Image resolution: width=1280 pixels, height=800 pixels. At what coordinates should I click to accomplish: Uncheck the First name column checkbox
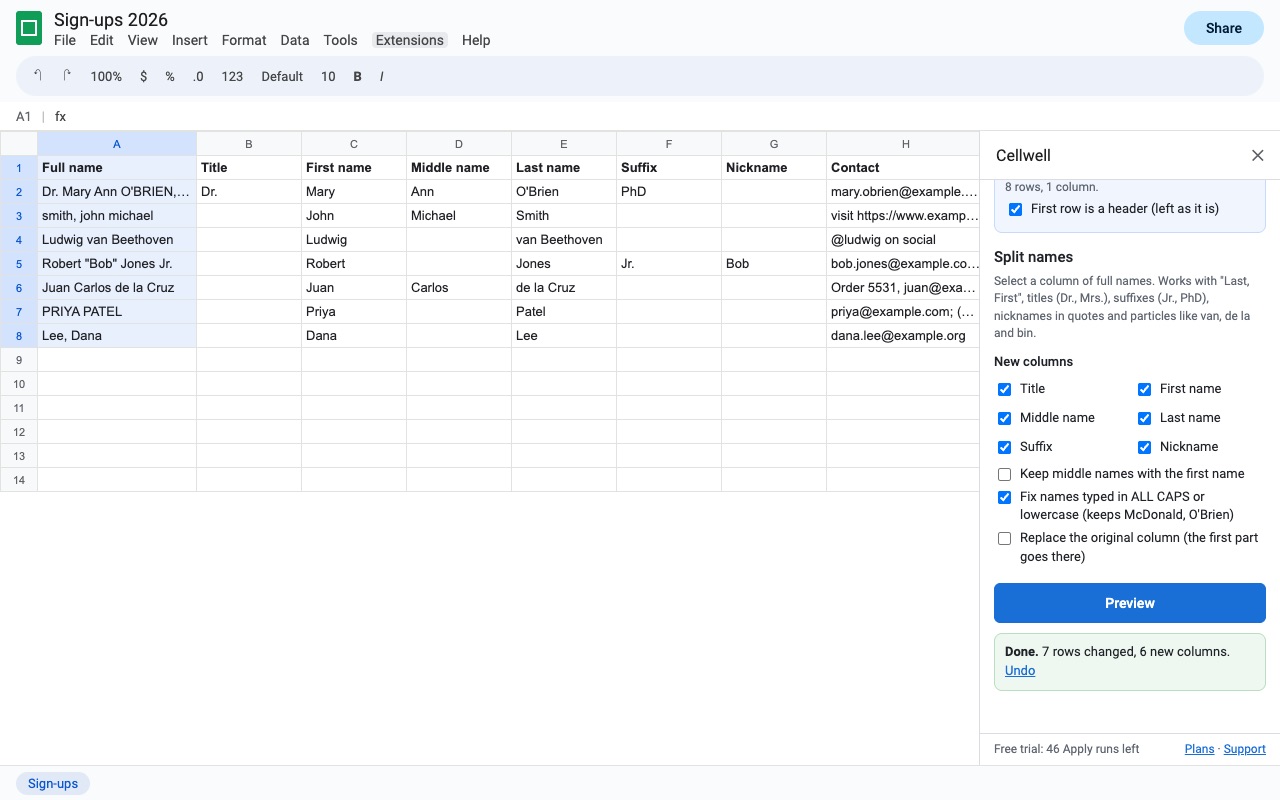tap(1144, 389)
